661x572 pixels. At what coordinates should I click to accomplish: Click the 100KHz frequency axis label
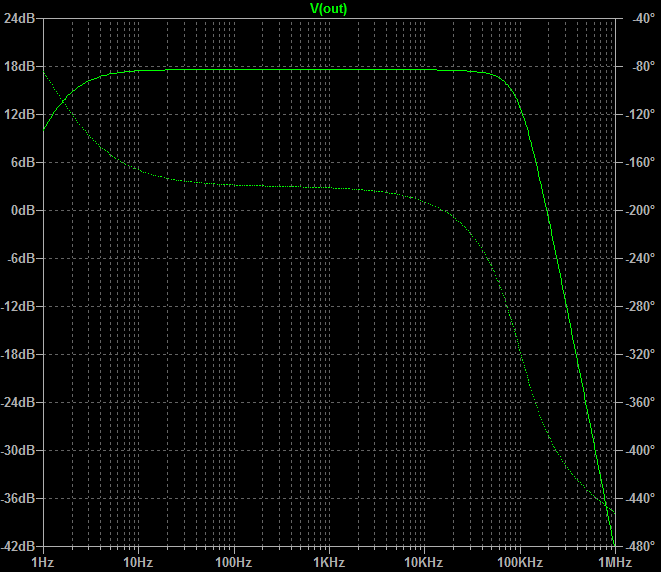pyautogui.click(x=520, y=562)
